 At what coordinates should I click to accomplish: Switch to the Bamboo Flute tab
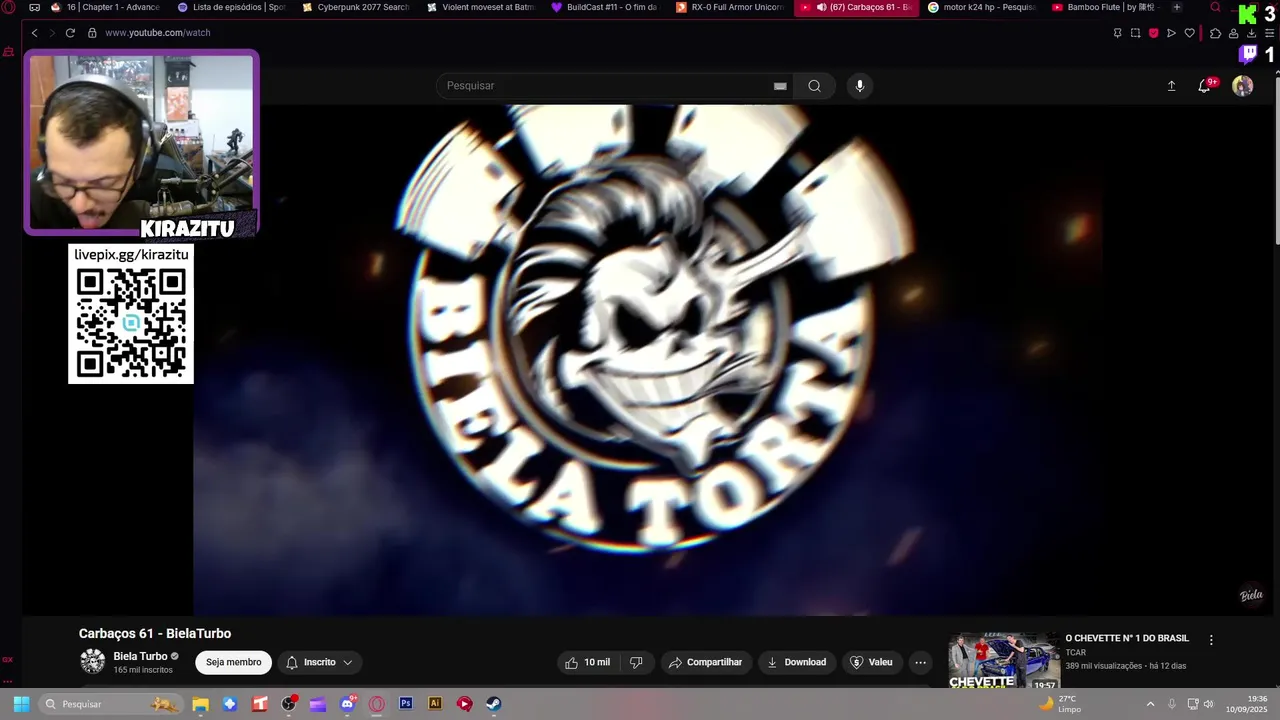[1106, 7]
